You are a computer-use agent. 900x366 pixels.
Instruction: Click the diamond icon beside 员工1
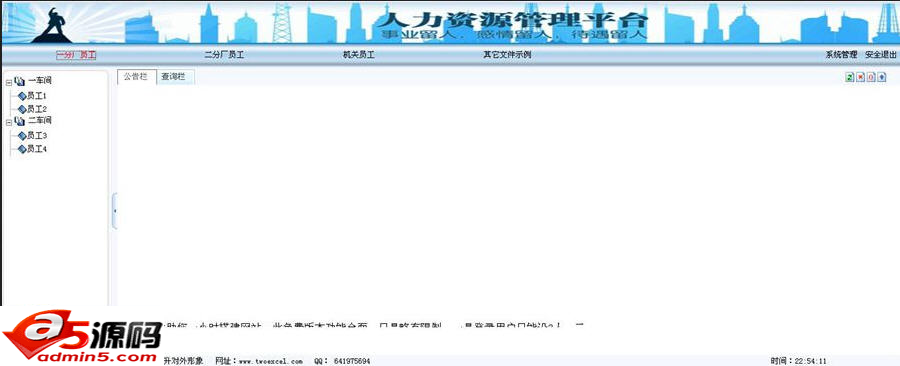[22, 96]
